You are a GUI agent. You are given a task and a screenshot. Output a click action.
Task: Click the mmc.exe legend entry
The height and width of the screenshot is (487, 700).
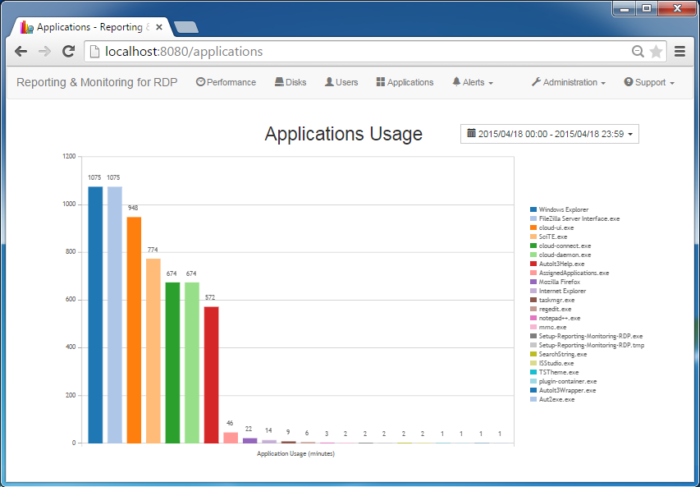pyautogui.click(x=548, y=327)
